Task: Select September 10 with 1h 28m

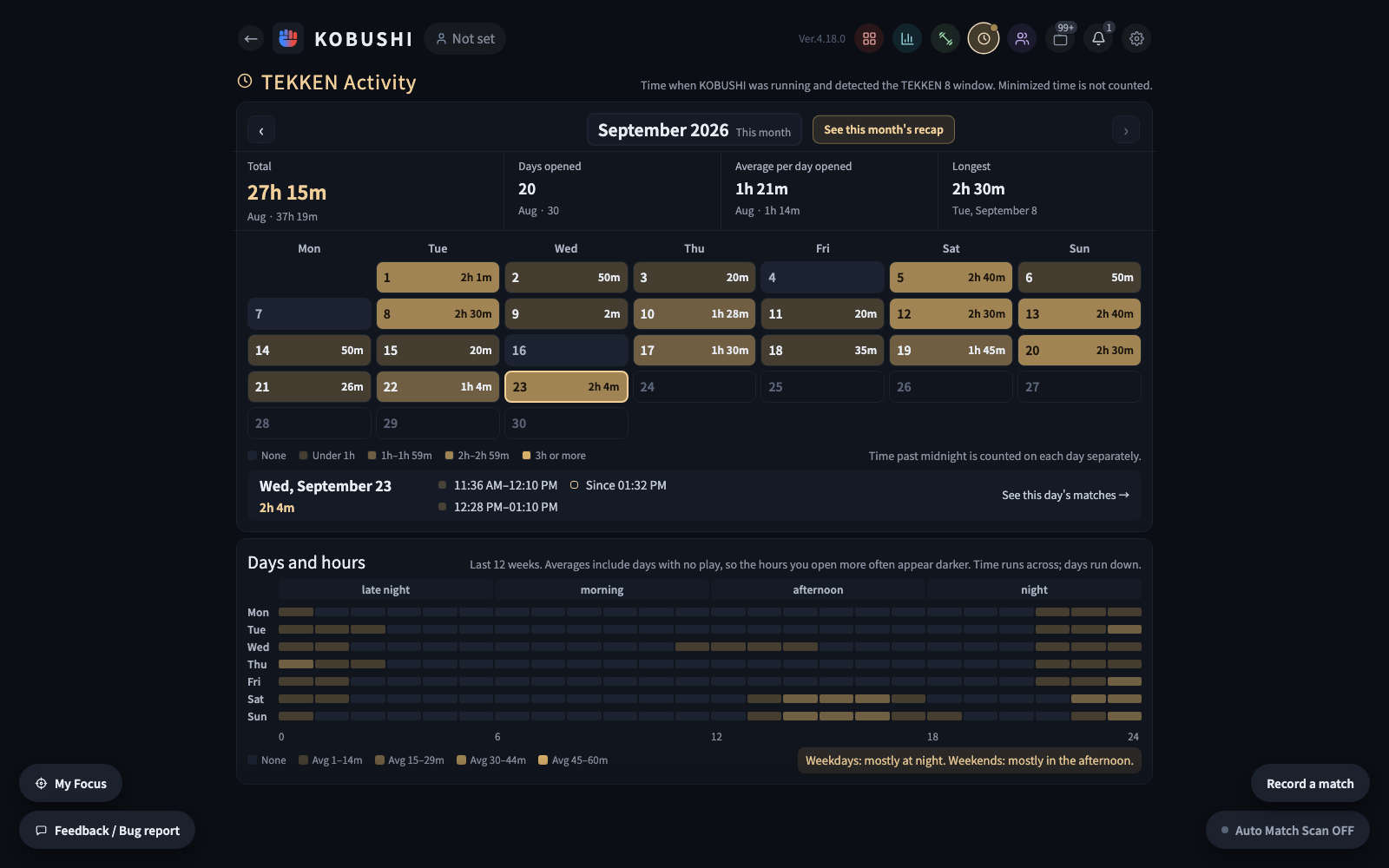Action: coord(694,313)
